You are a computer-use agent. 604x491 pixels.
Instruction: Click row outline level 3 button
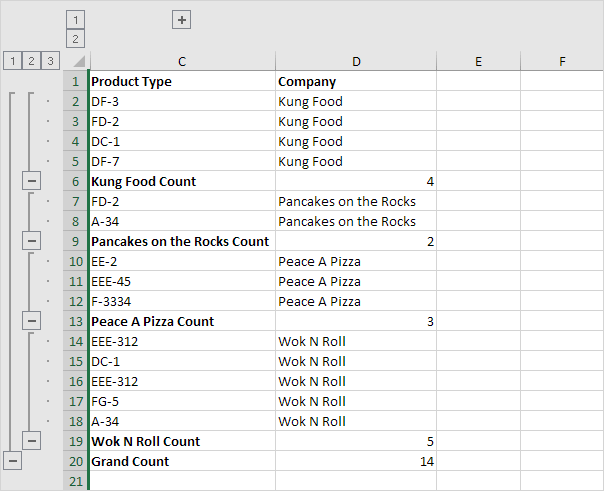click(x=50, y=61)
